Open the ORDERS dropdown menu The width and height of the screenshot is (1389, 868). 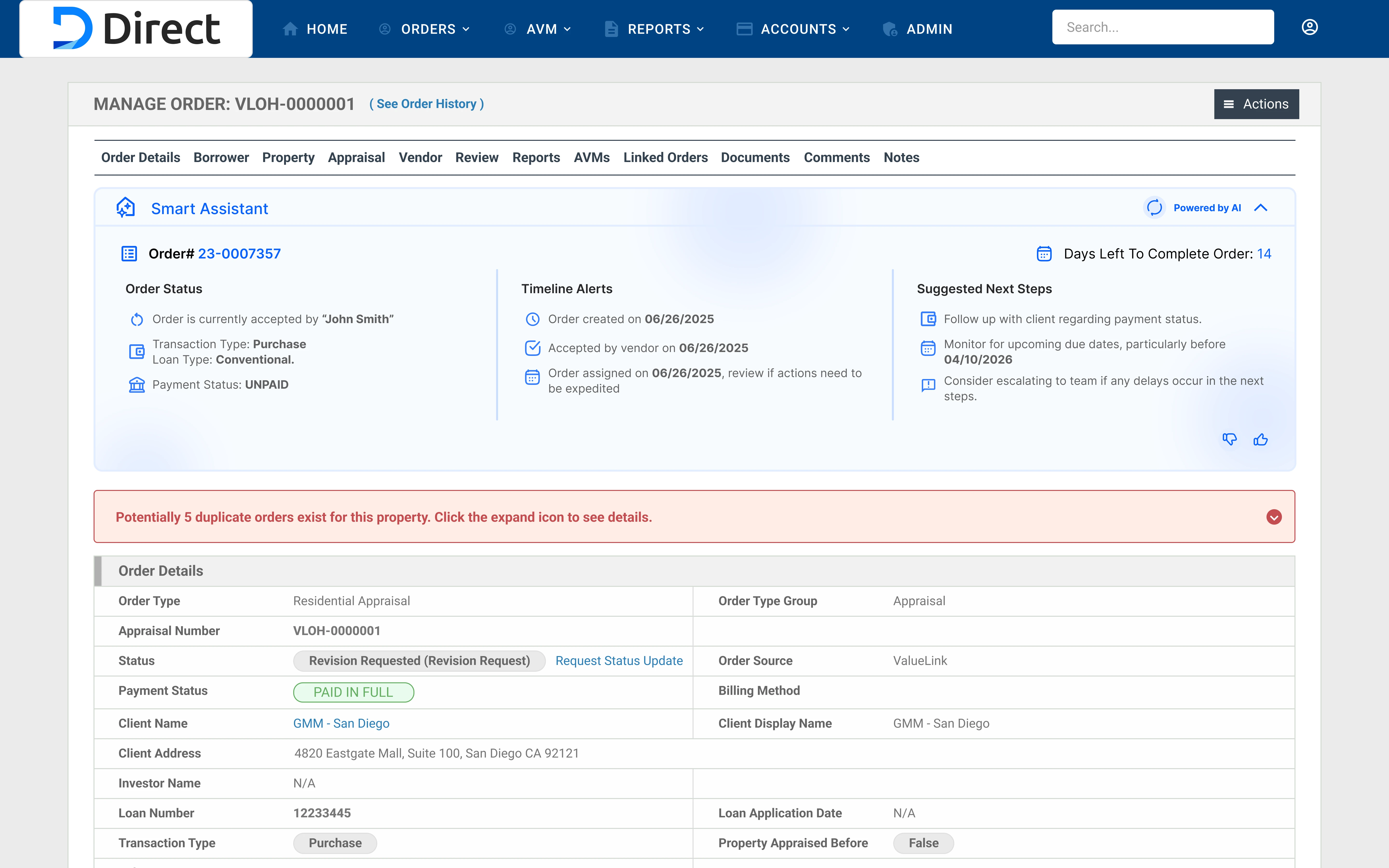point(435,29)
